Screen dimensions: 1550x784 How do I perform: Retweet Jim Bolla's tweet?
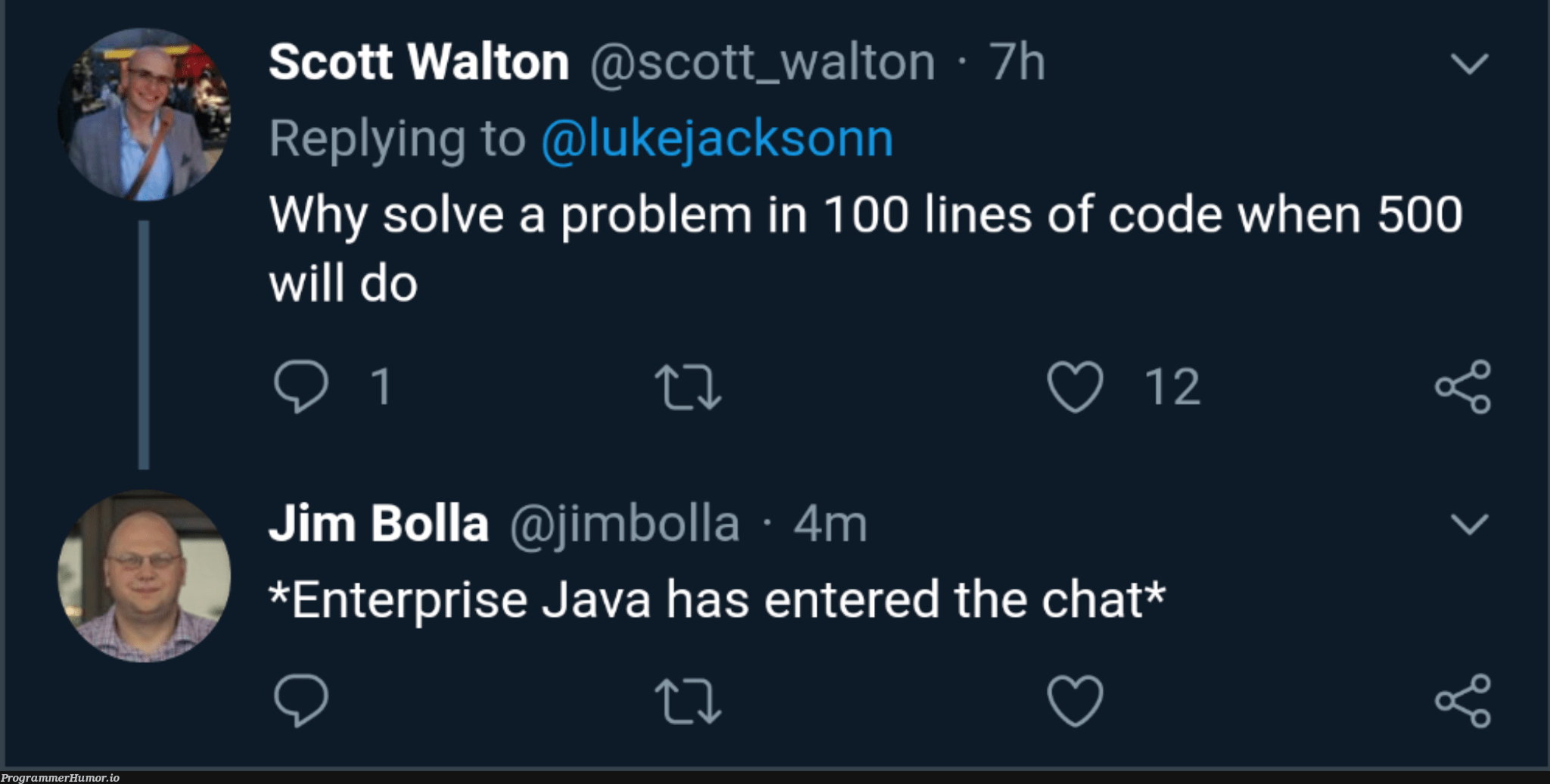point(687,700)
